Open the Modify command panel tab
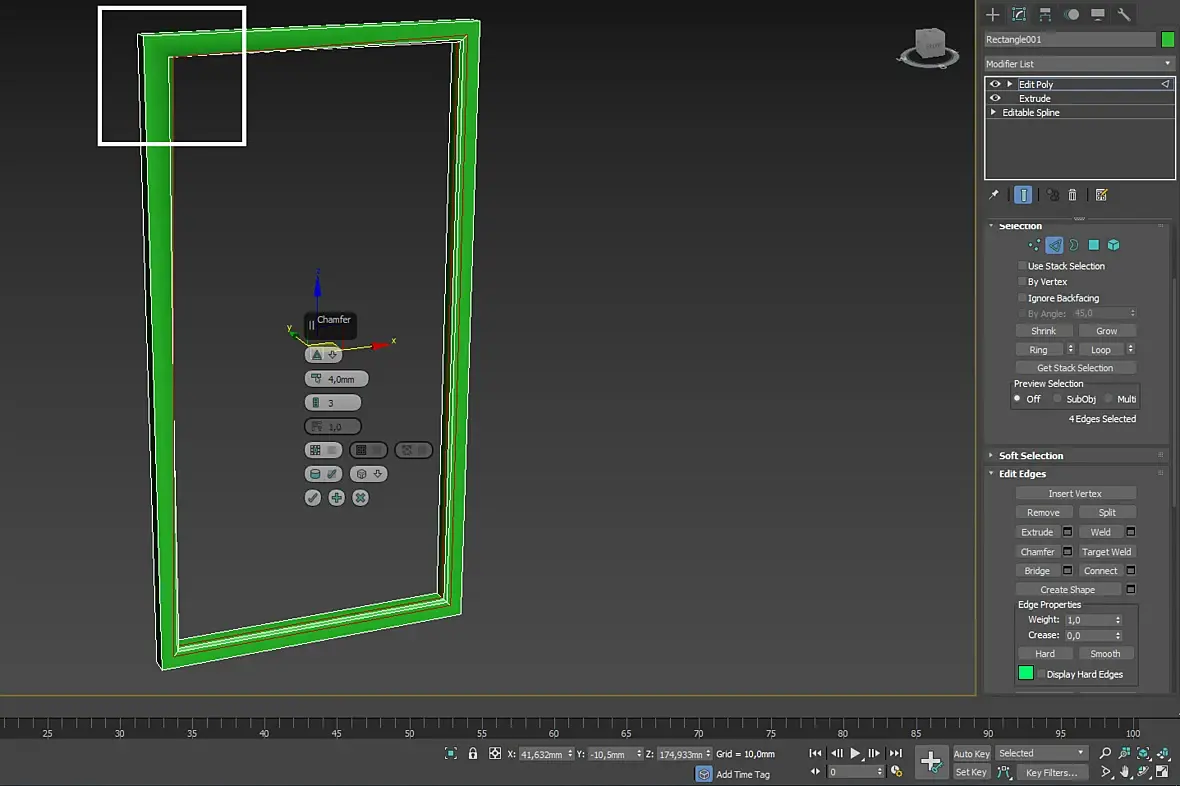Screen dimensions: 1180x786 pyautogui.click(x=1019, y=14)
